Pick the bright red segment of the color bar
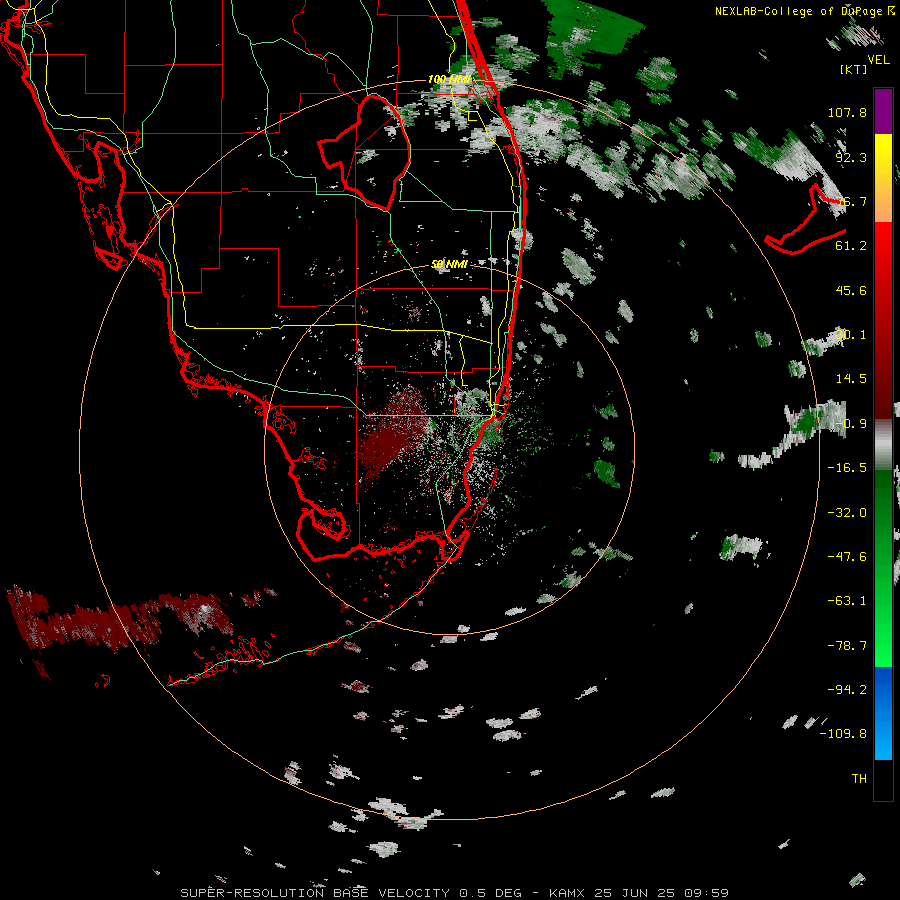900x900 pixels. (x=883, y=253)
